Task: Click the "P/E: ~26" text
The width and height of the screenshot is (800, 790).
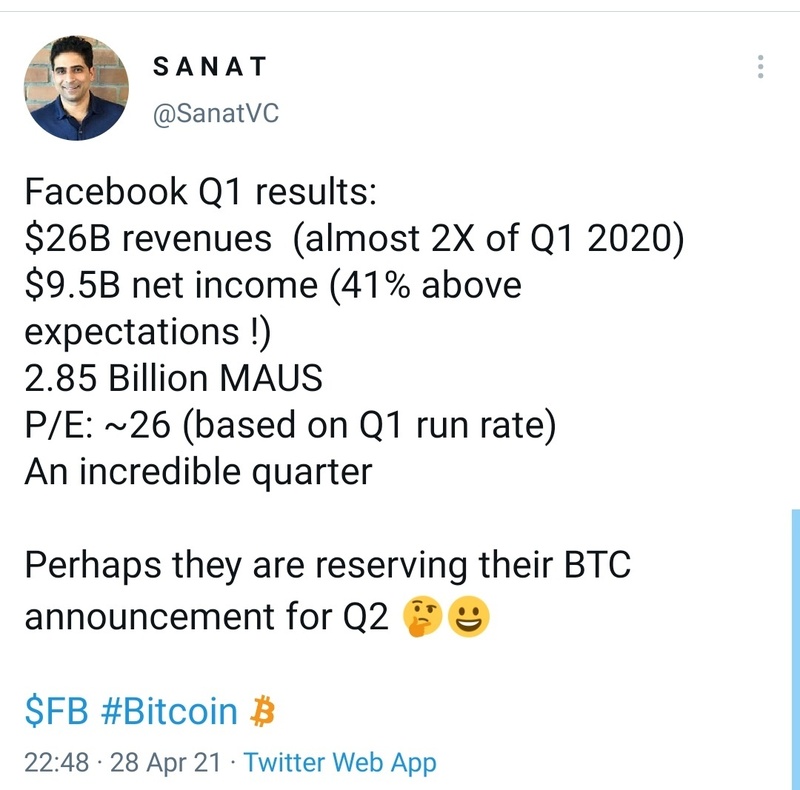Action: pyautogui.click(x=97, y=424)
